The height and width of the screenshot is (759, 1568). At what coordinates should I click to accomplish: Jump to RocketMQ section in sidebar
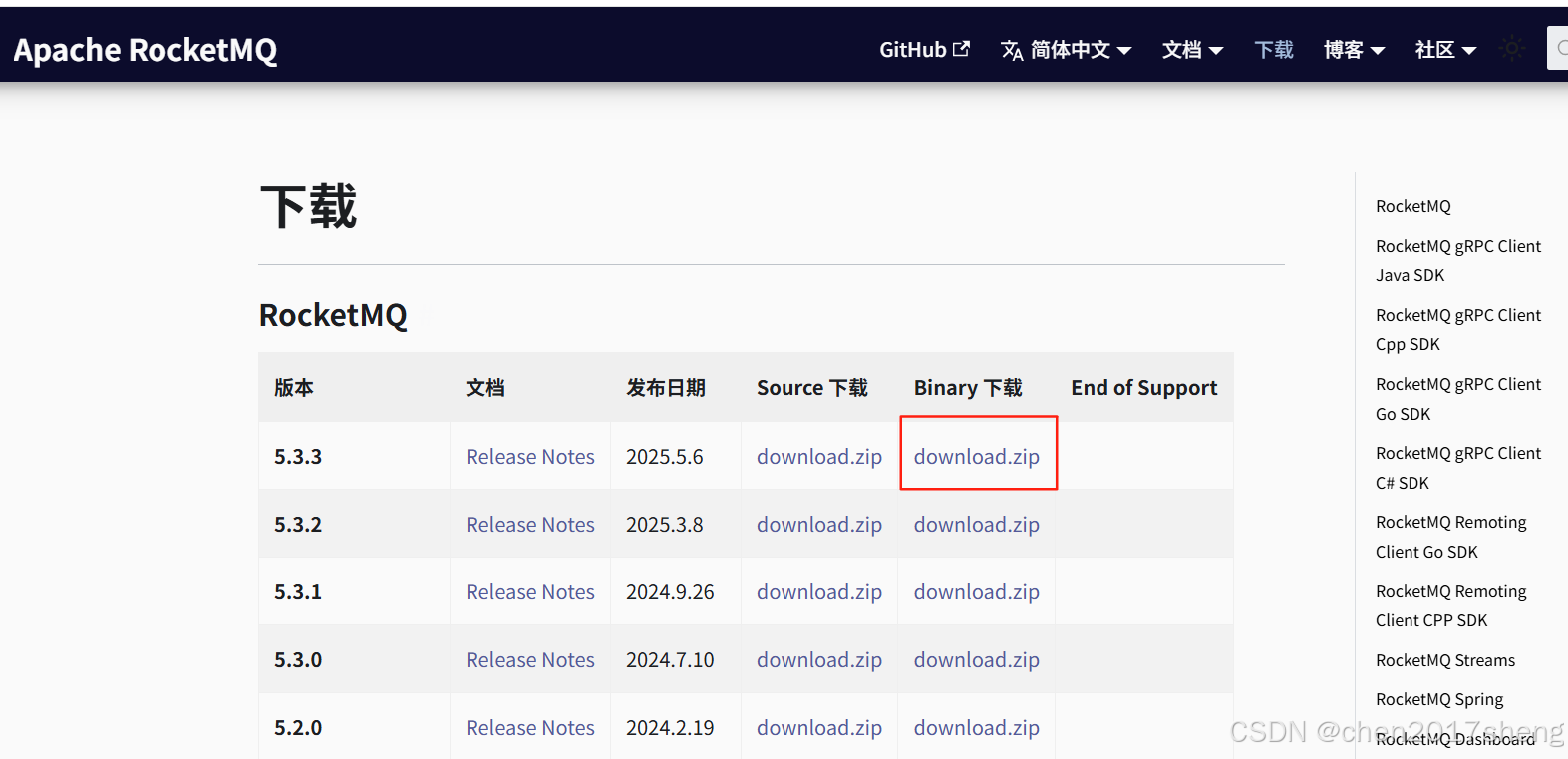tap(1413, 206)
